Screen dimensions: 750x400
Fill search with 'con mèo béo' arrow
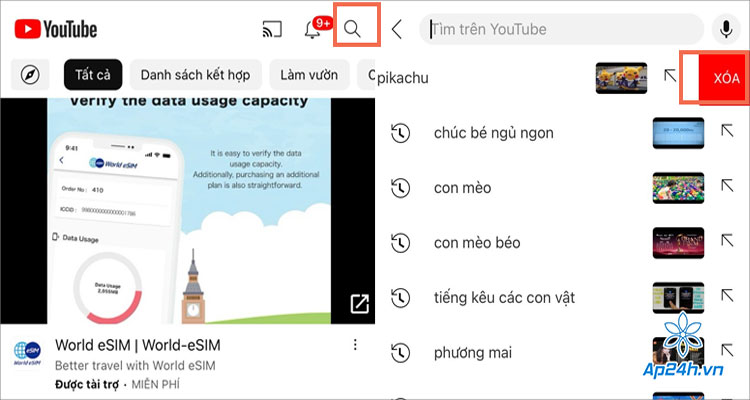[727, 240]
